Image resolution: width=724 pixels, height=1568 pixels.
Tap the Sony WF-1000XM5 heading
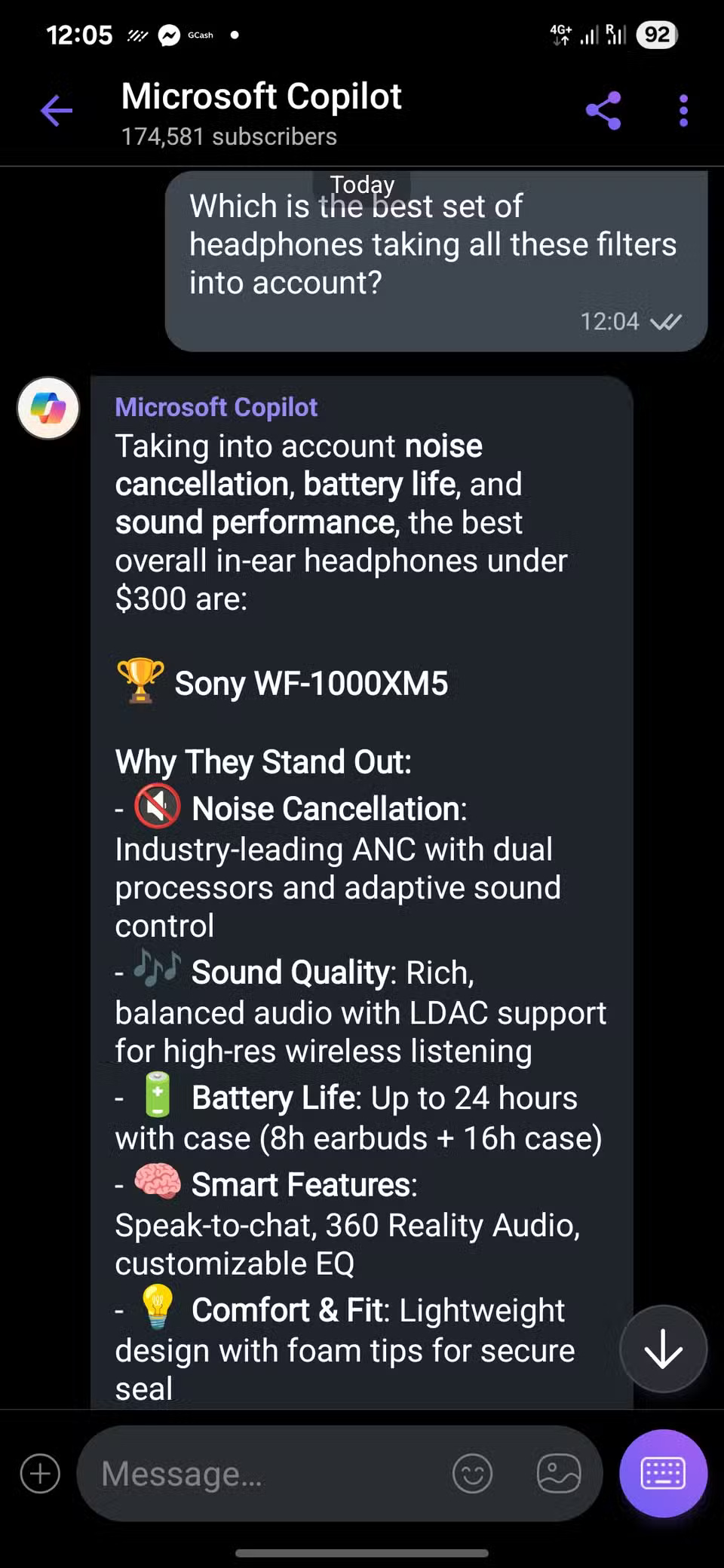coord(311,684)
